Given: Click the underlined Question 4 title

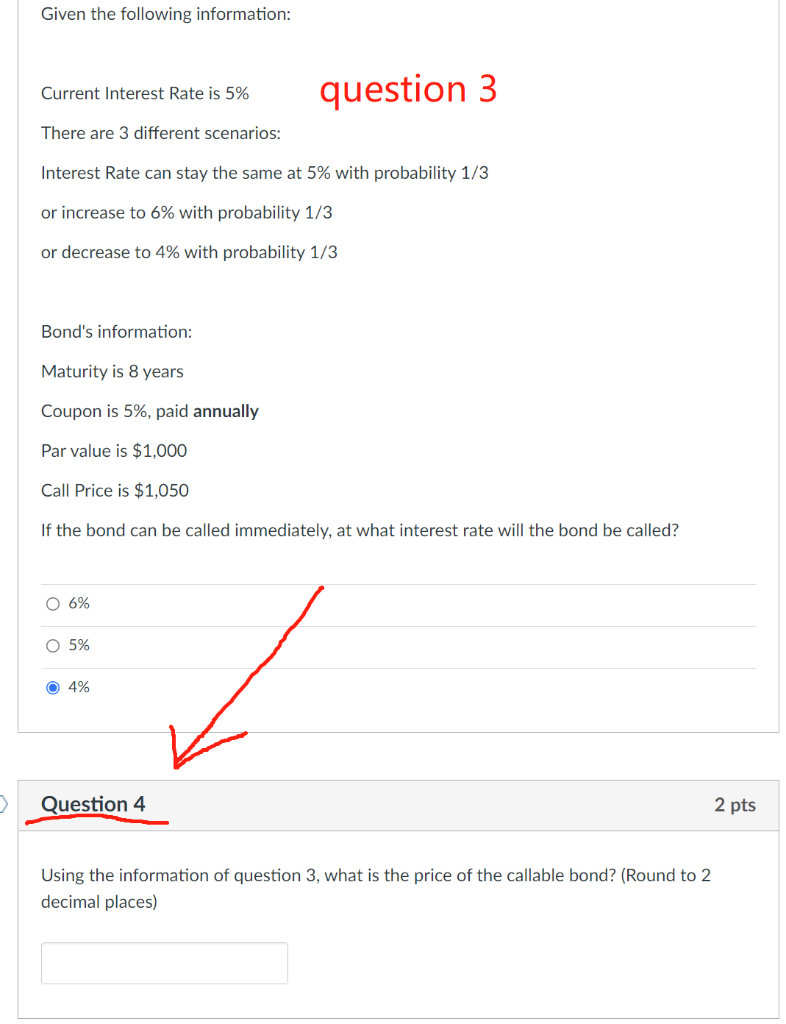Looking at the screenshot, I should pyautogui.click(x=93, y=803).
